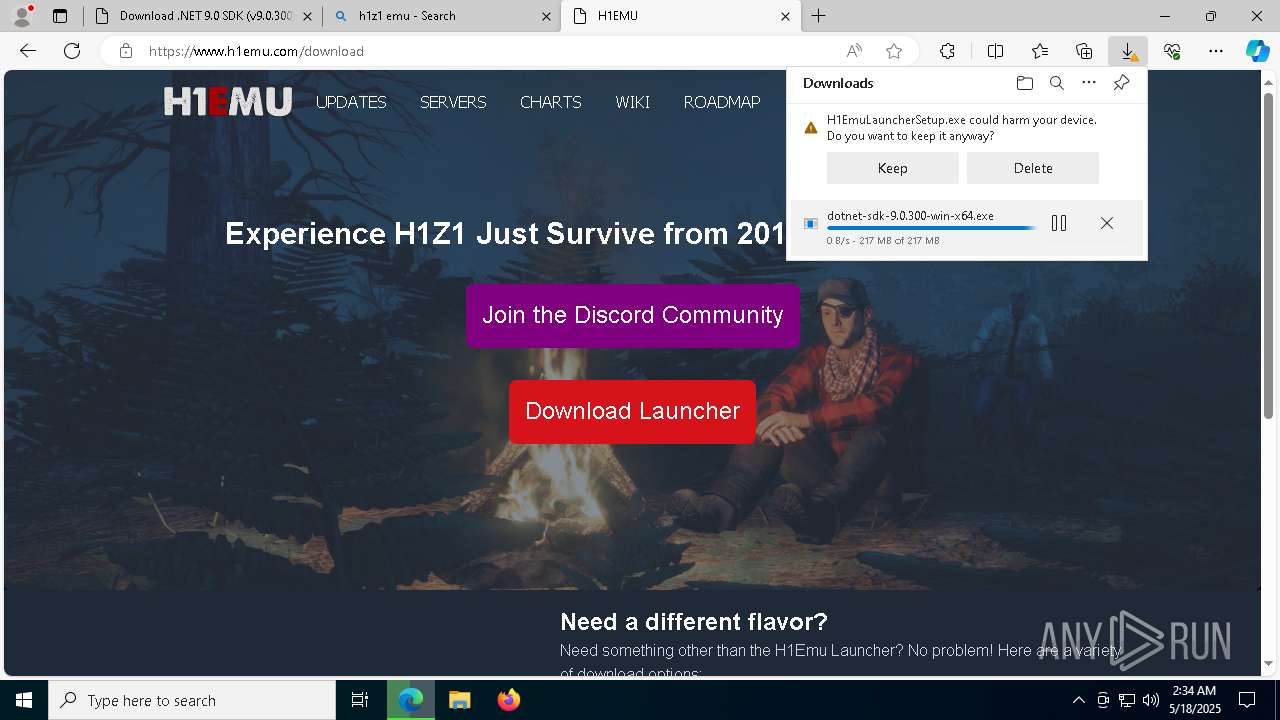Image resolution: width=1280 pixels, height=720 pixels.
Task: Close the H1EMU tab
Action: click(785, 16)
